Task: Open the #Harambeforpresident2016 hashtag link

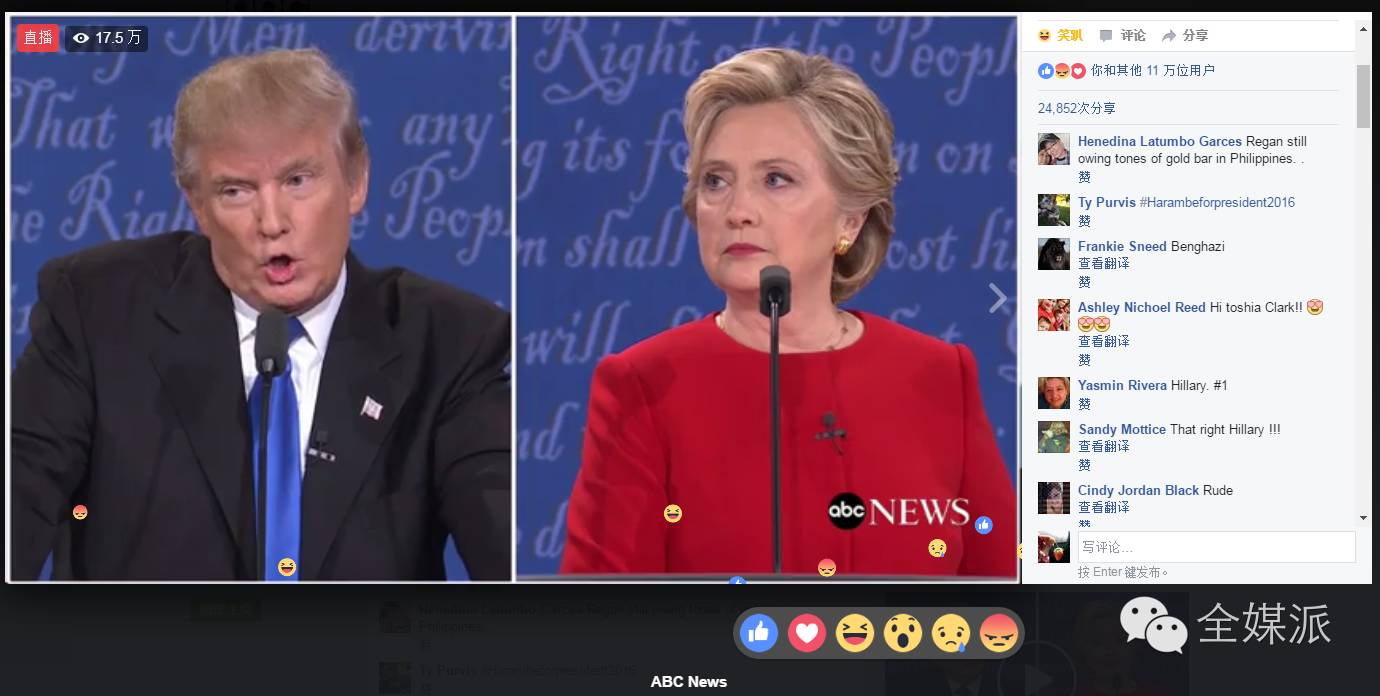Action: 1217,202
